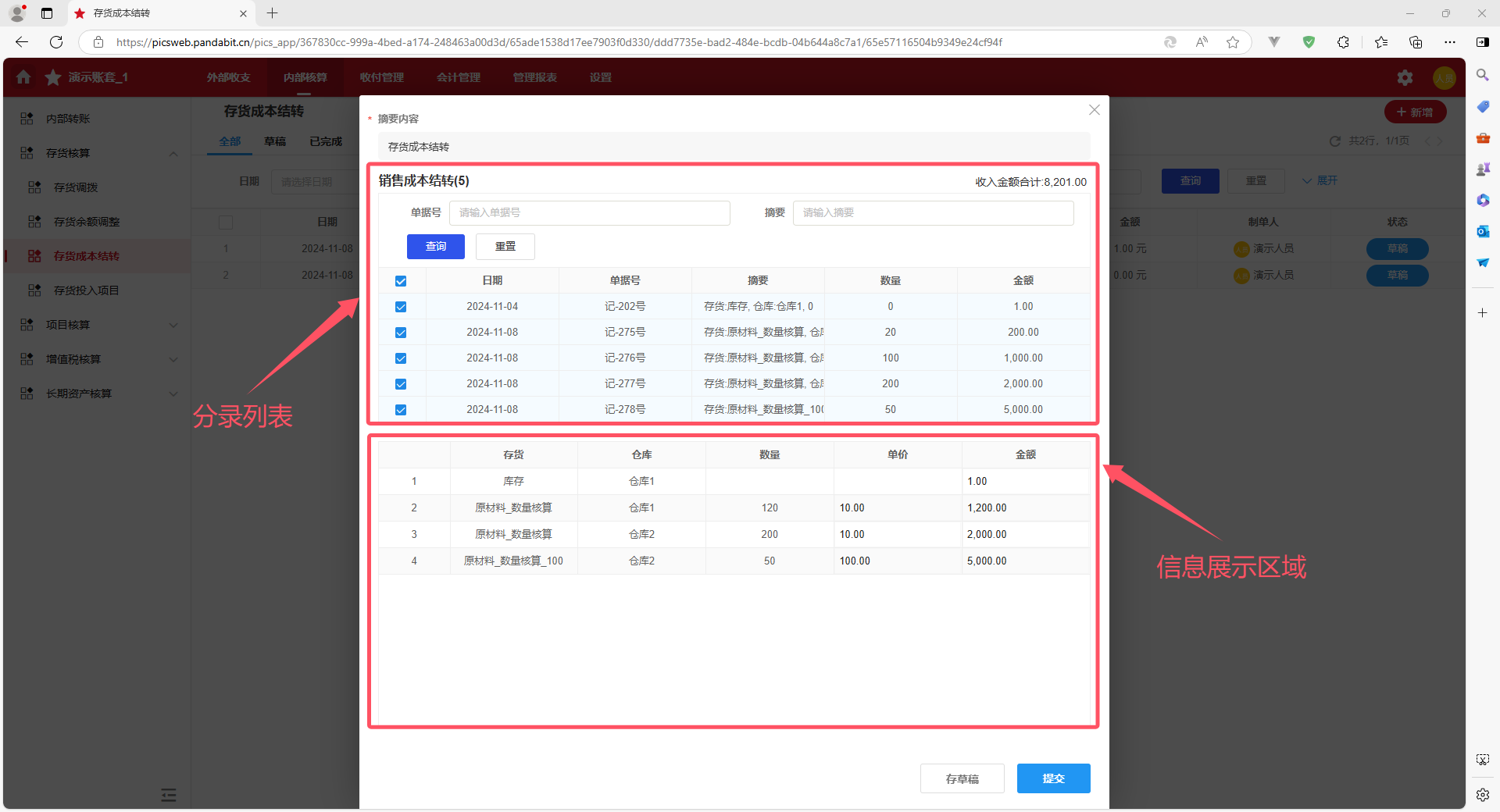The width and height of the screenshot is (1500, 812).
Task: Uncheck the row for voucher 记-277号
Action: pyautogui.click(x=401, y=384)
